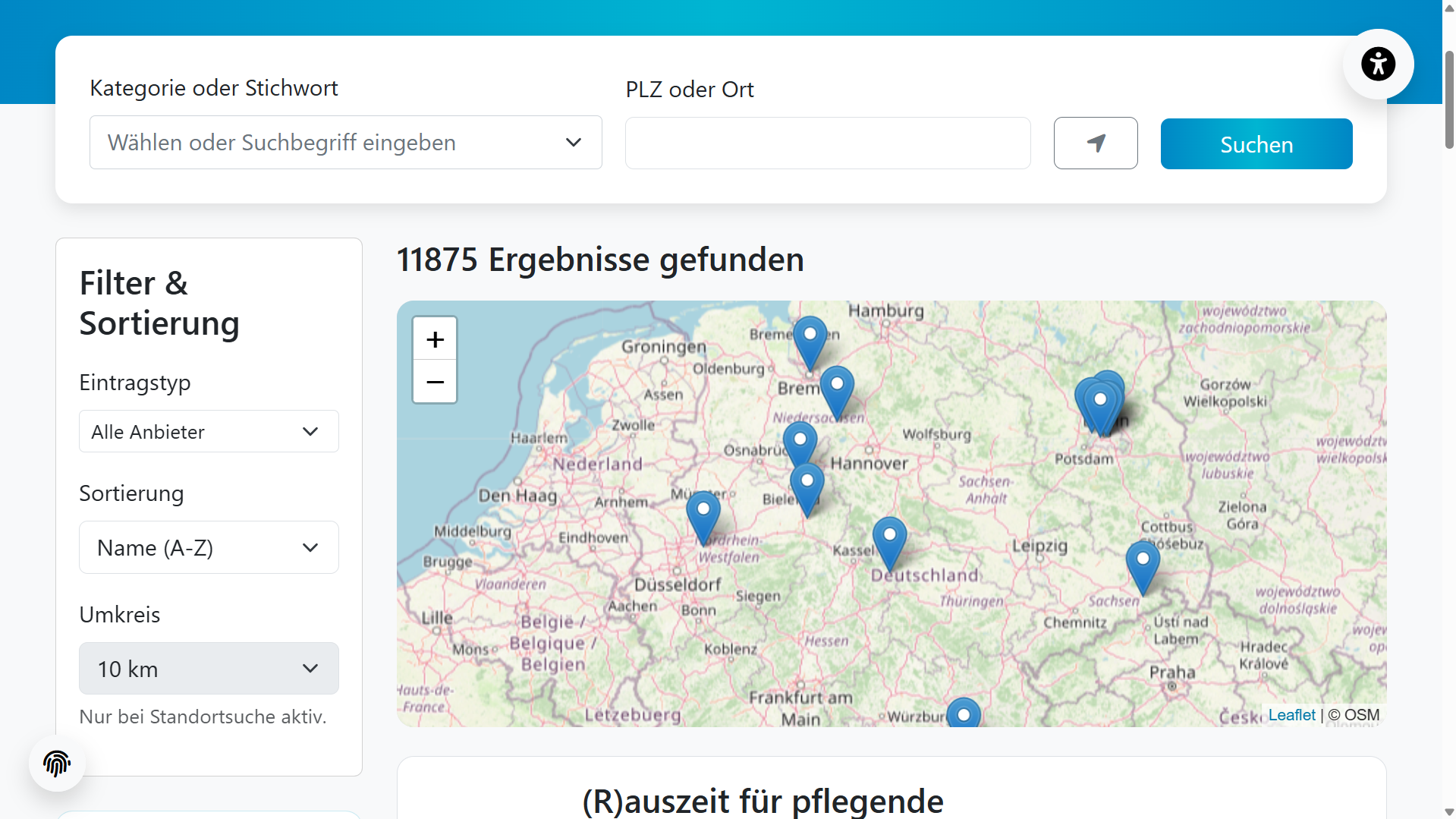Zoom in on the map
This screenshot has height=819, width=1456.
pos(435,339)
